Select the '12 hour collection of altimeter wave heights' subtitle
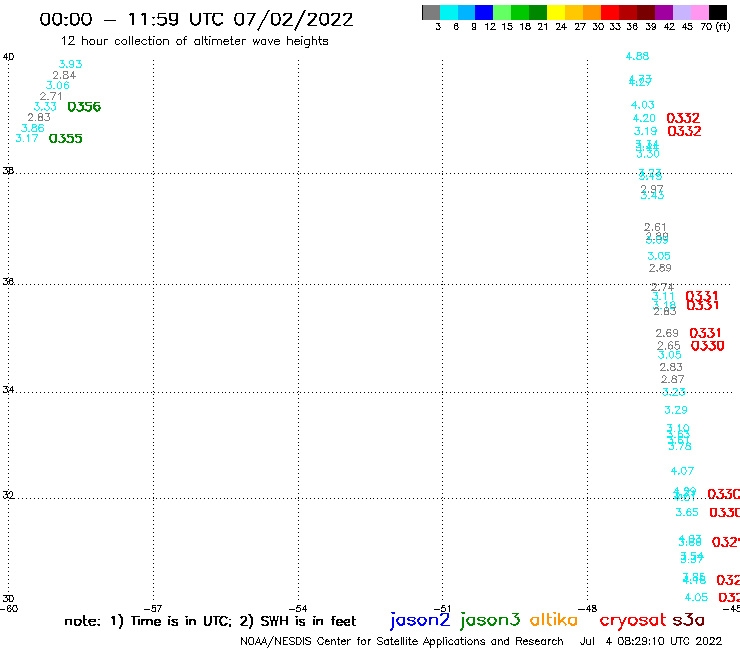 194,41
